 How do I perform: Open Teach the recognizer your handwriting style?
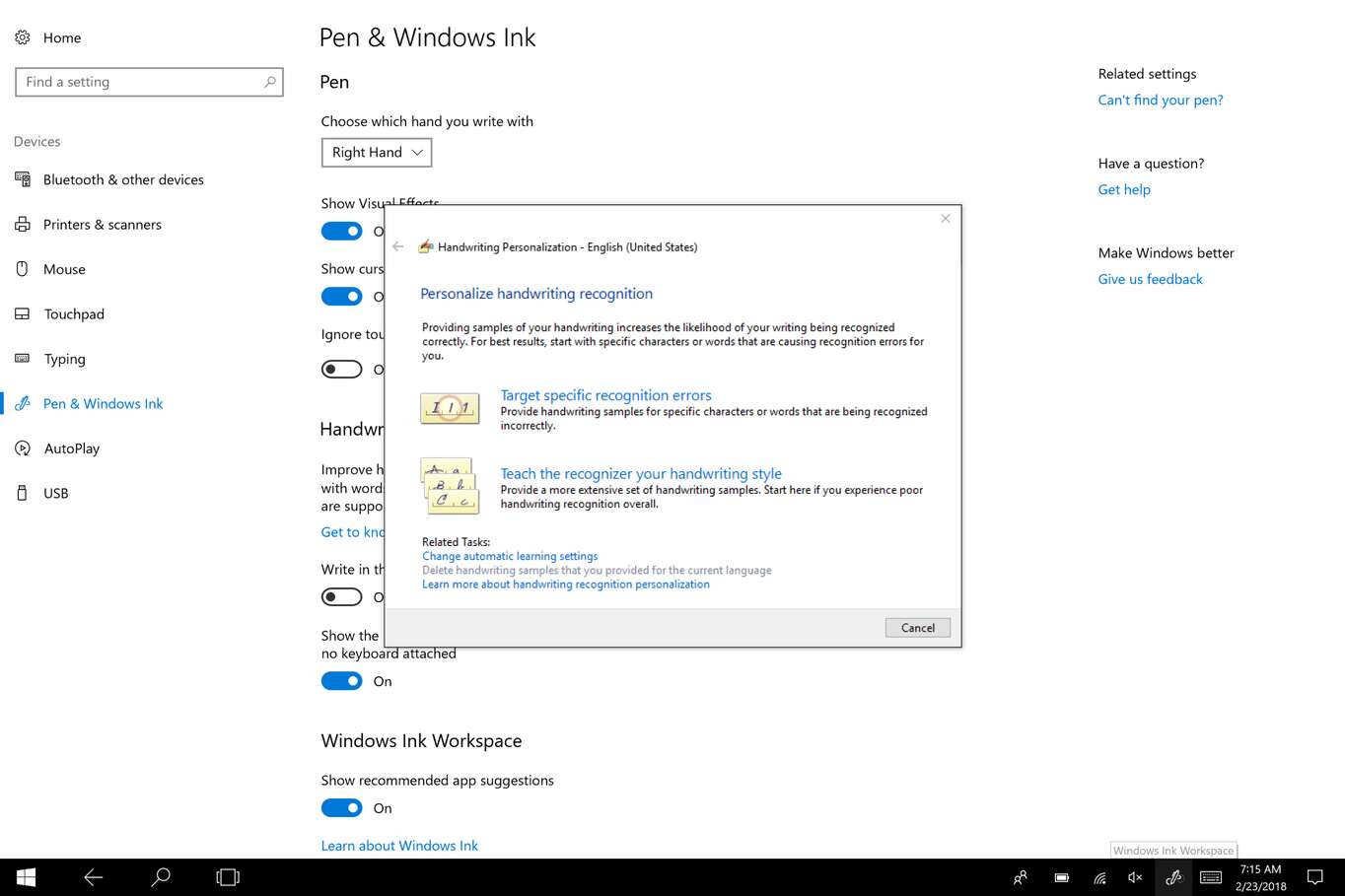(x=641, y=473)
